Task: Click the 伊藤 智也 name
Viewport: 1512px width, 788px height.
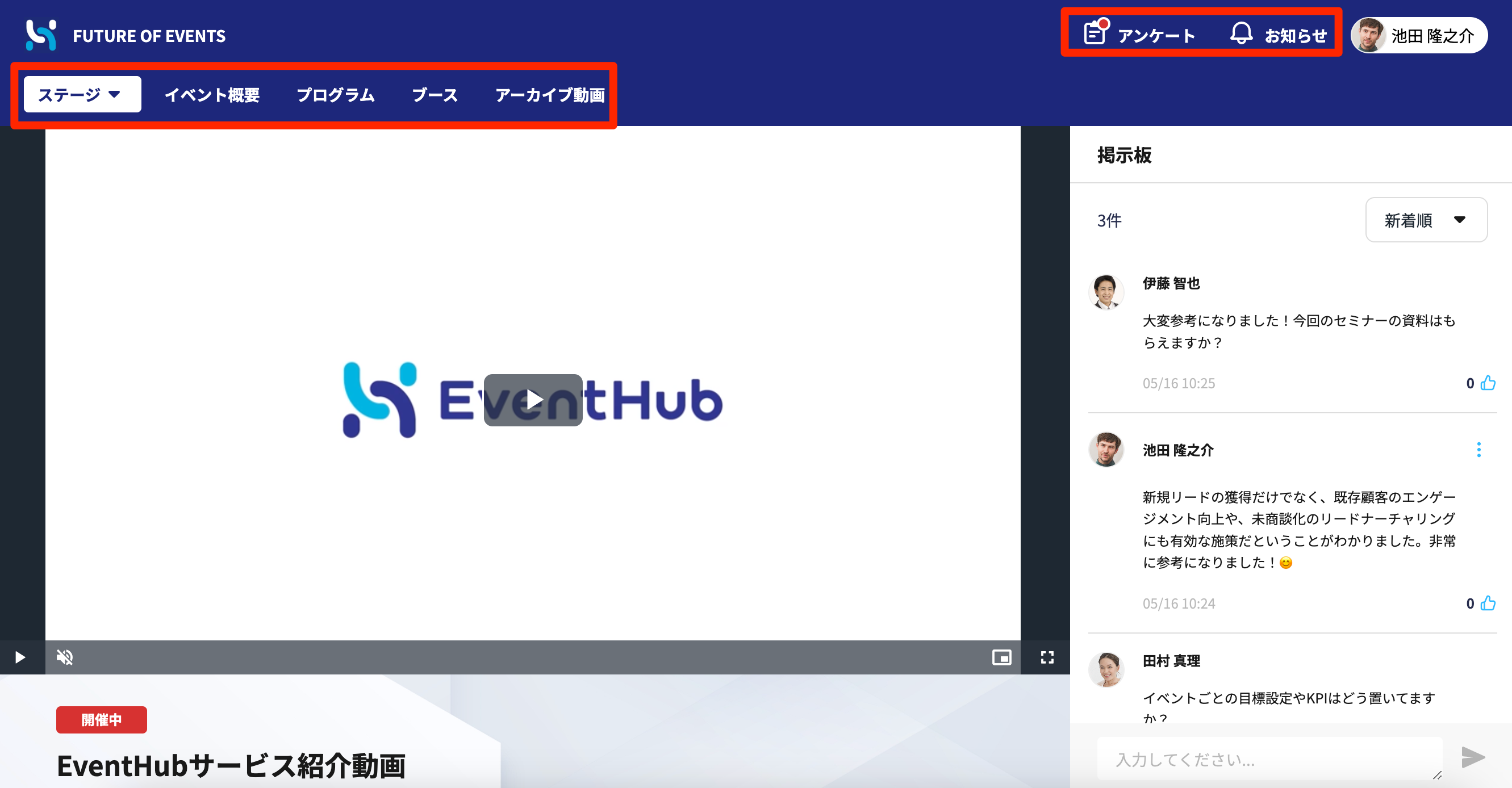Action: [1171, 283]
